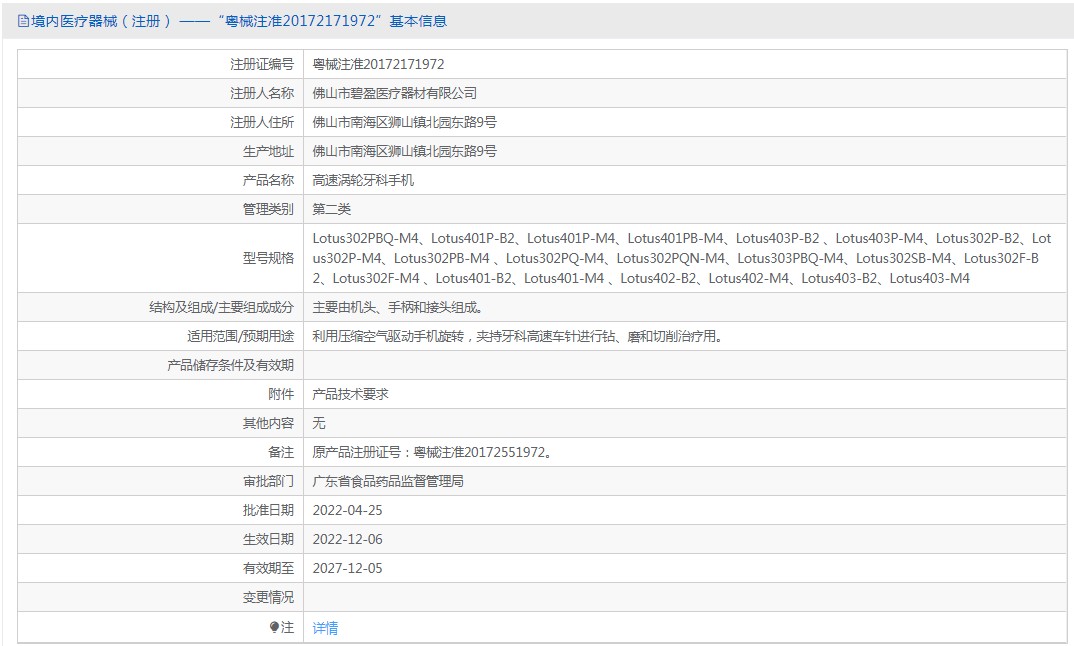Select registration number 粤械注准20172171972 value

[x=378, y=64]
